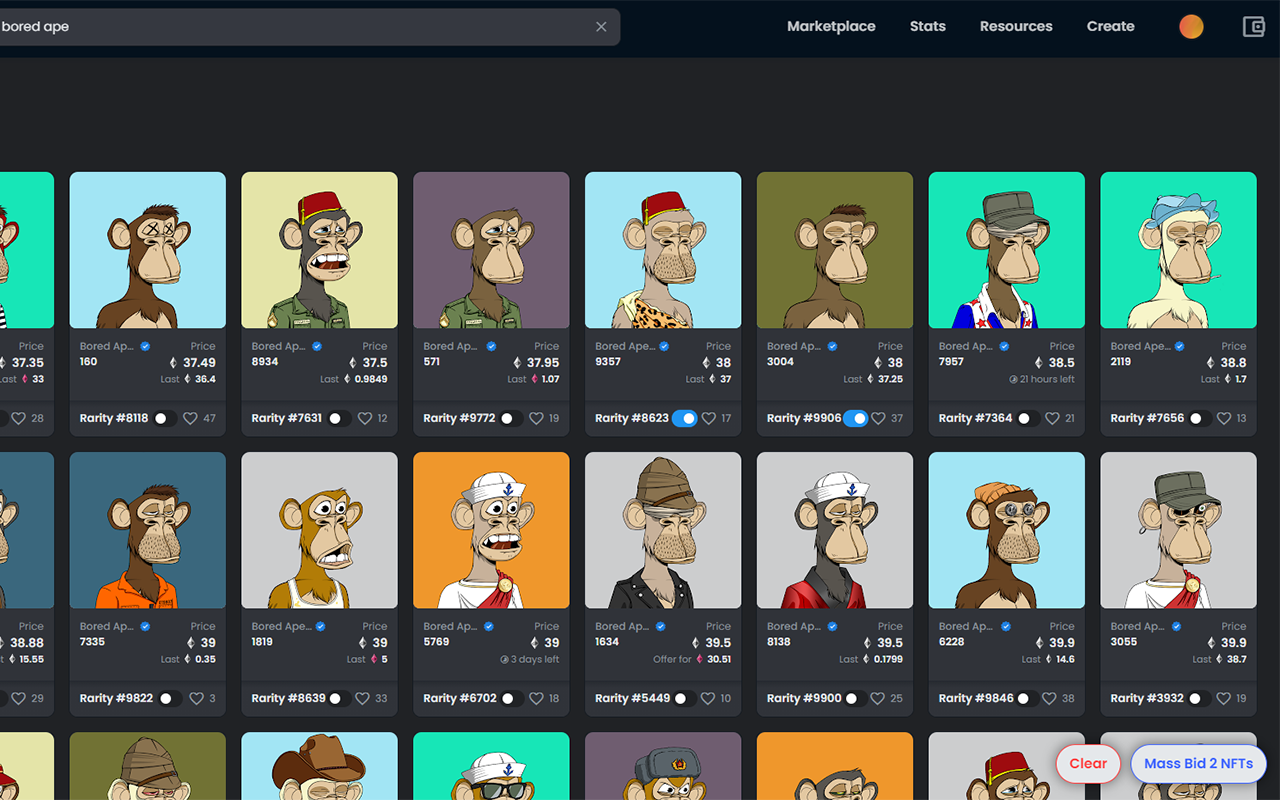Open collection link on ape 1634 card
Screen dimensions: 1280x800
coord(621,626)
